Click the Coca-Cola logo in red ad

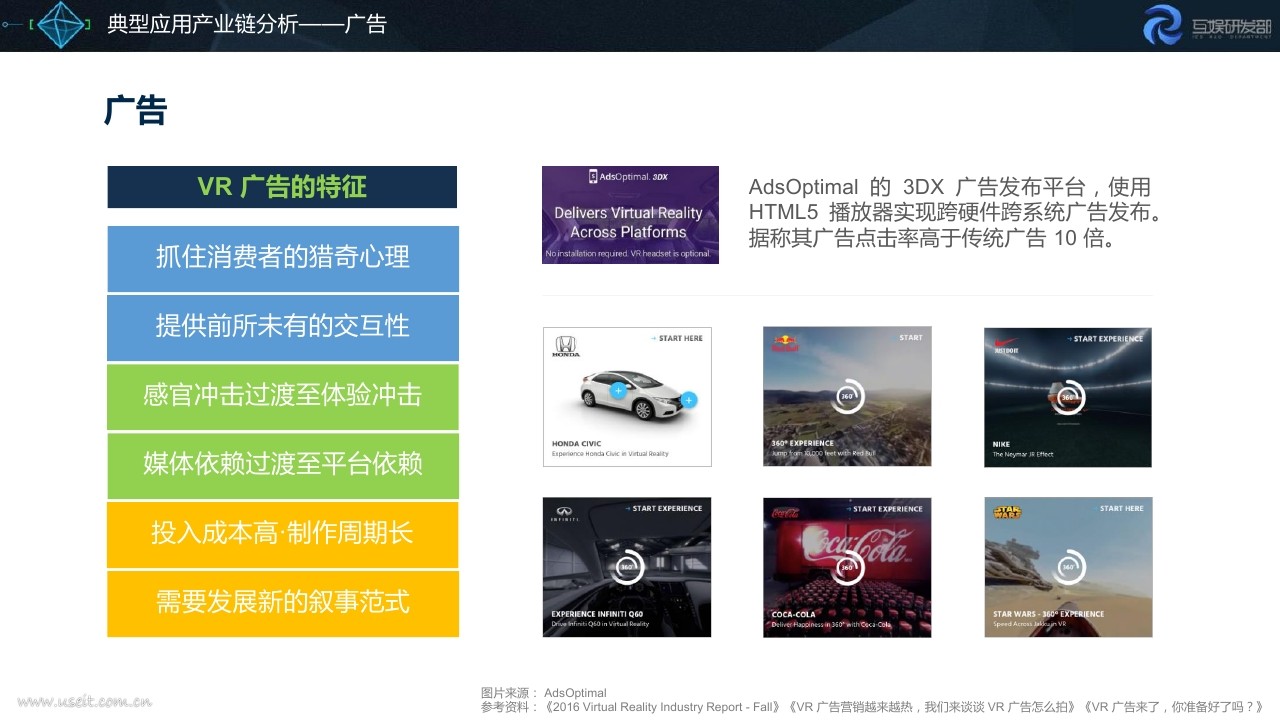(785, 513)
